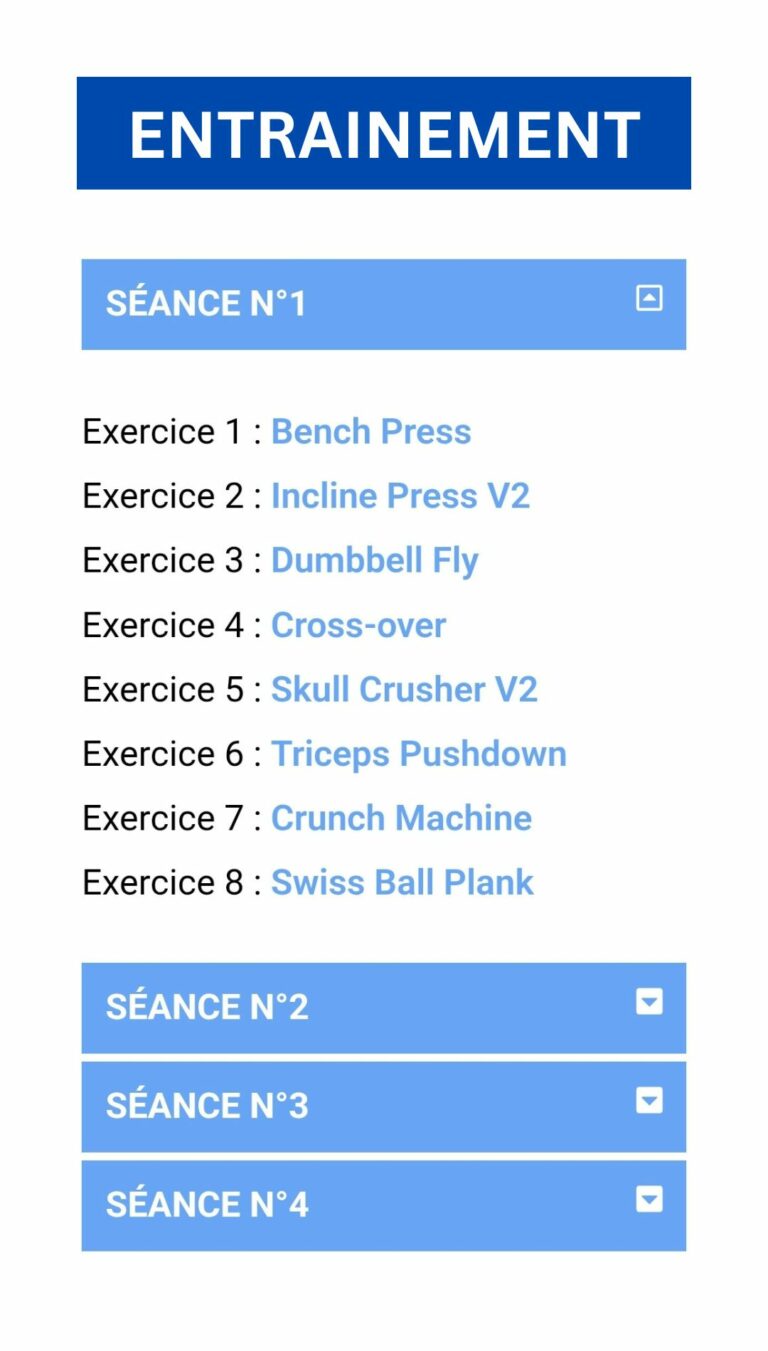Open Séance N°4 using its arrow icon

649,1199
